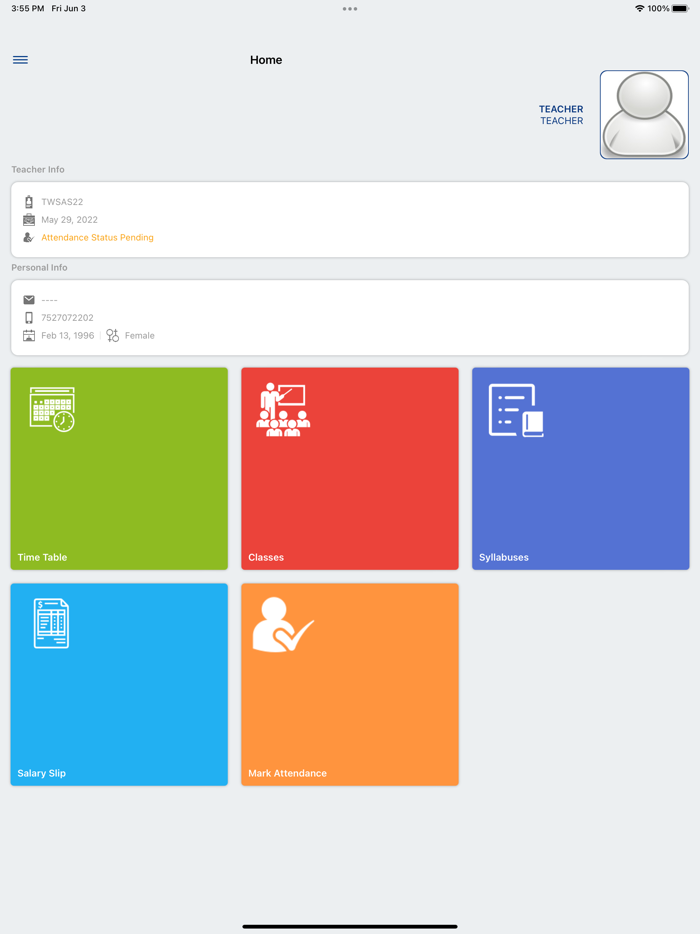Open the Syllabuses tile
This screenshot has height=934, width=700.
pos(581,468)
